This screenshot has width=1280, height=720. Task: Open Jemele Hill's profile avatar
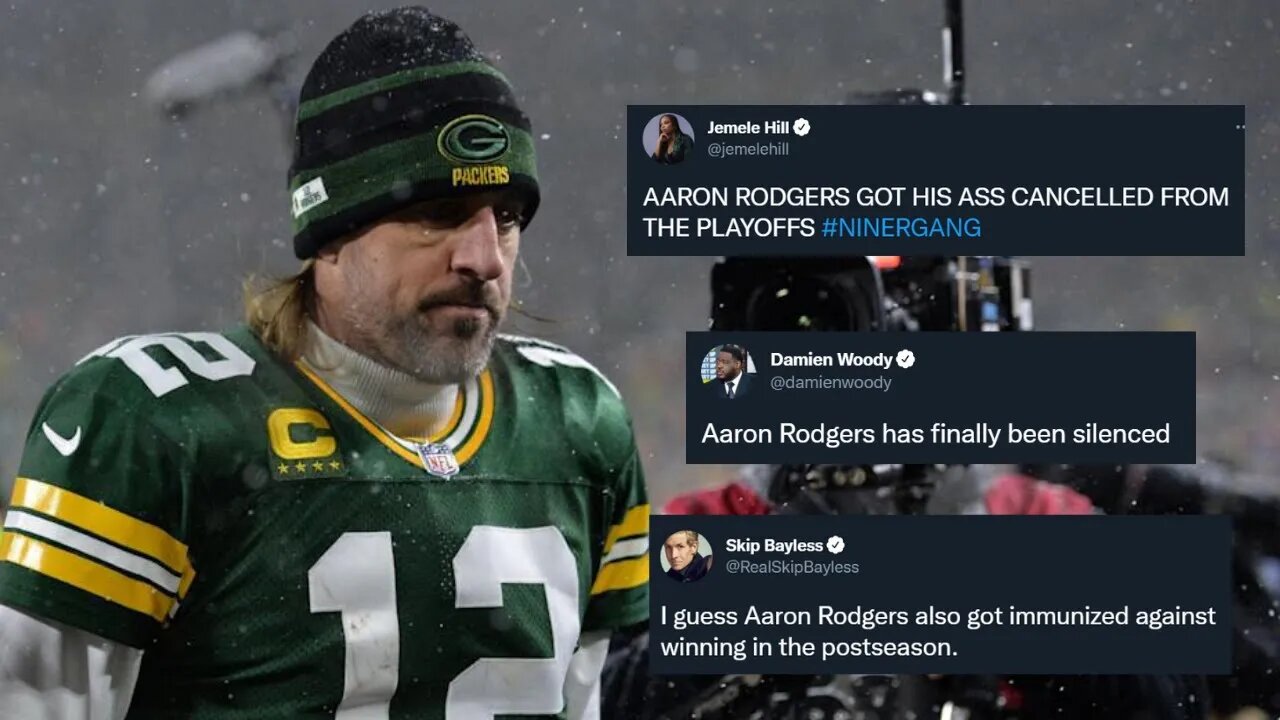(x=668, y=138)
